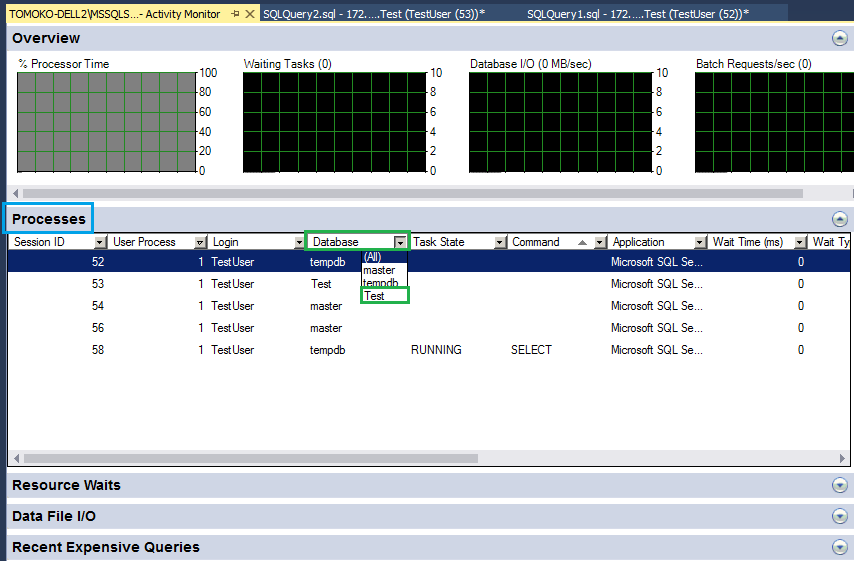854x561 pixels.
Task: Pin the Activity Monitor tab
Action: 235,14
